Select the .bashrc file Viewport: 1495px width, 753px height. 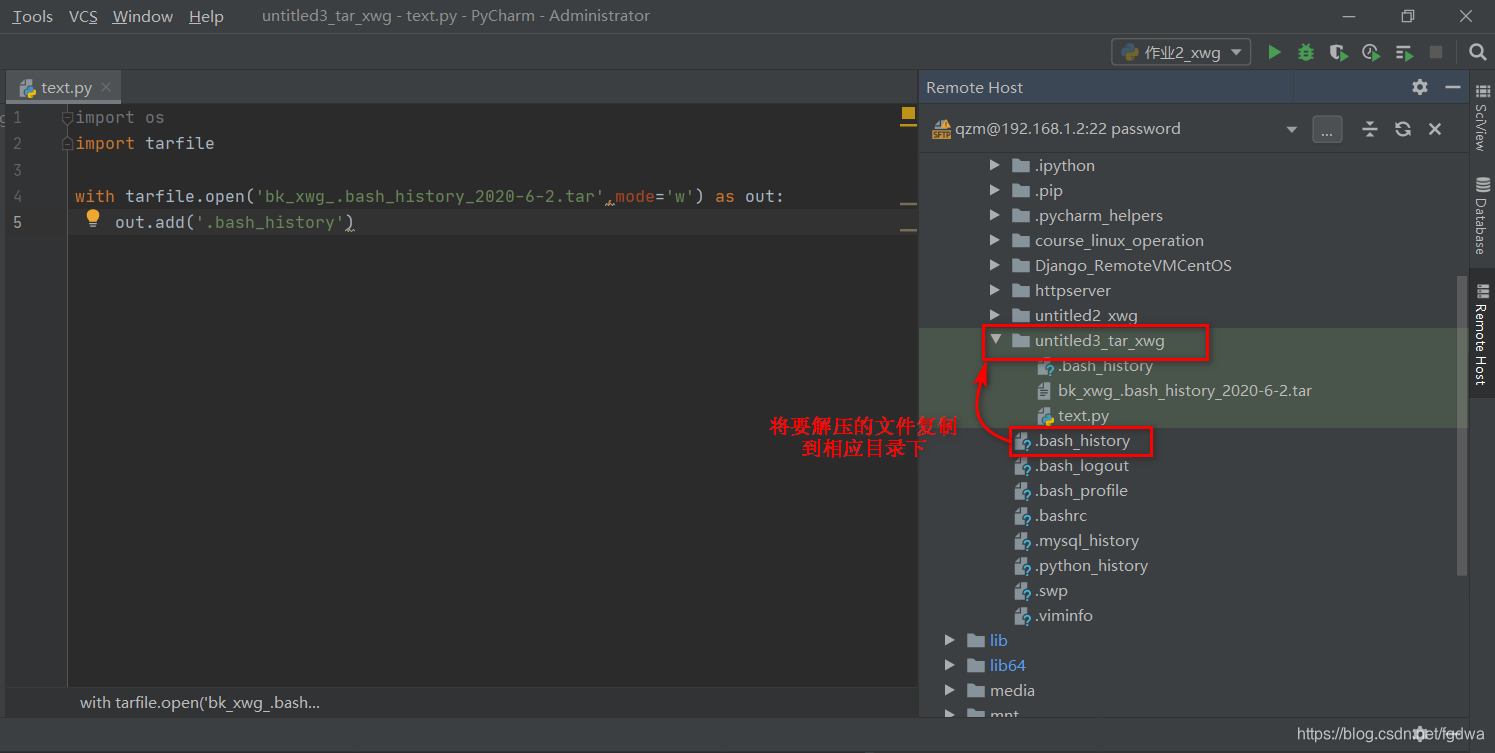pos(1060,515)
